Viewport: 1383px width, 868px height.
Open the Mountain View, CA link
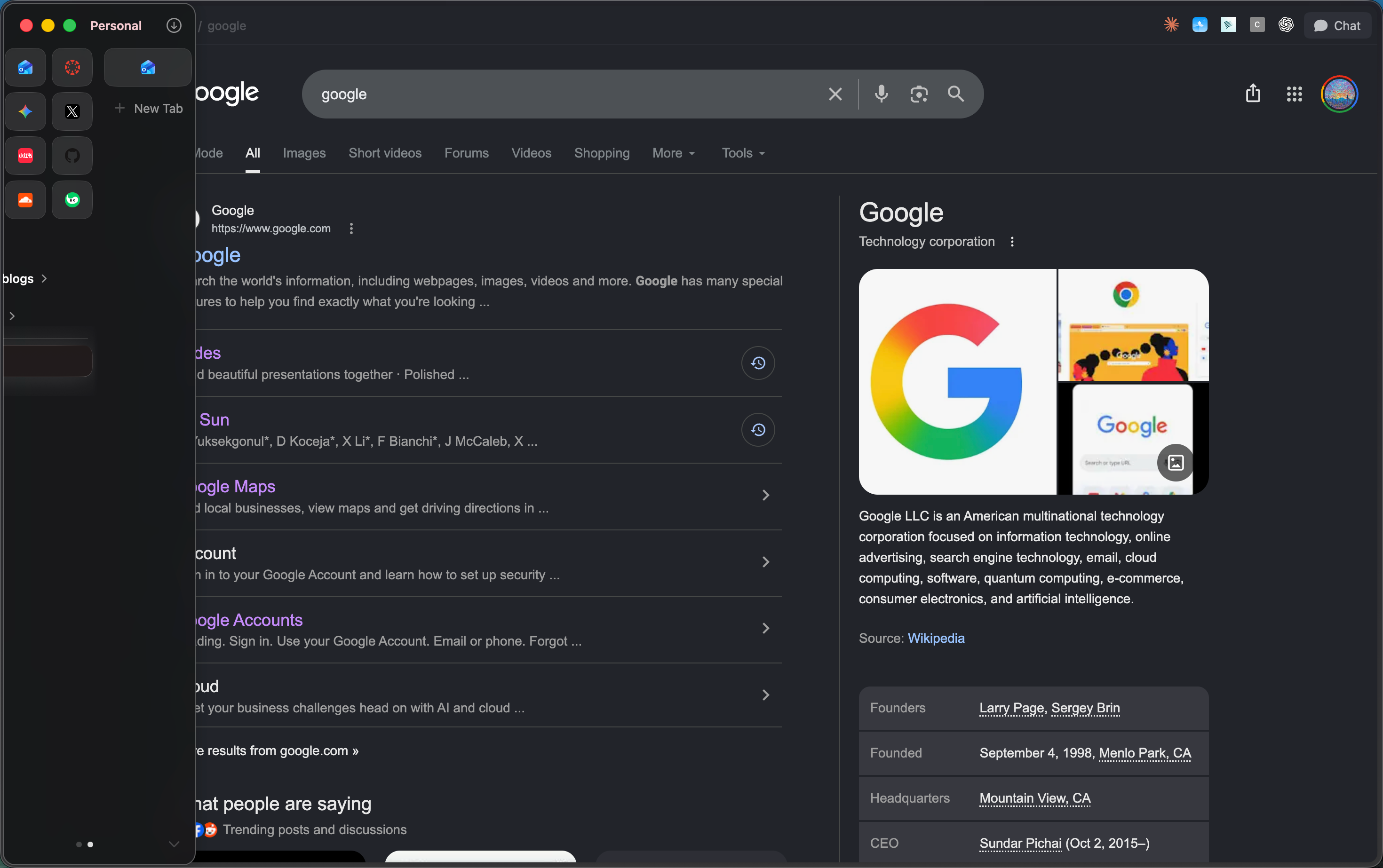point(1035,798)
